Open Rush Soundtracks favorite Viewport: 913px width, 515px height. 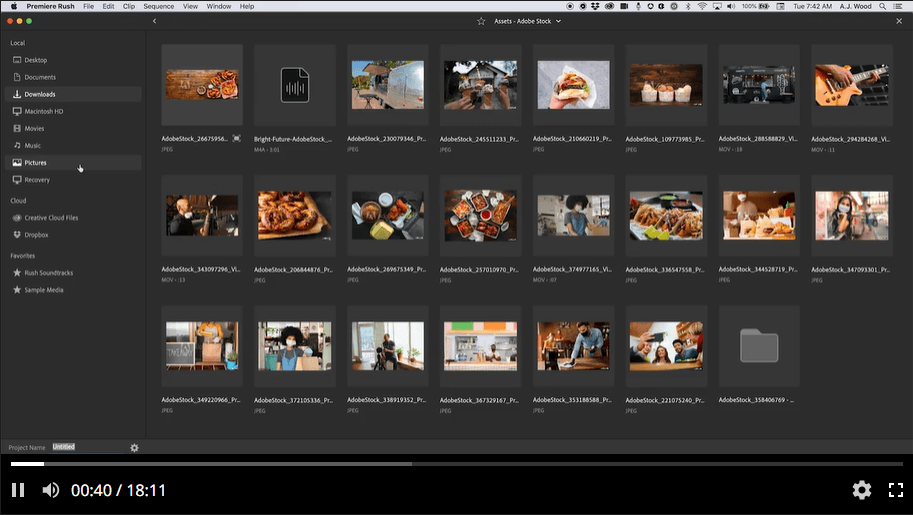coord(48,272)
